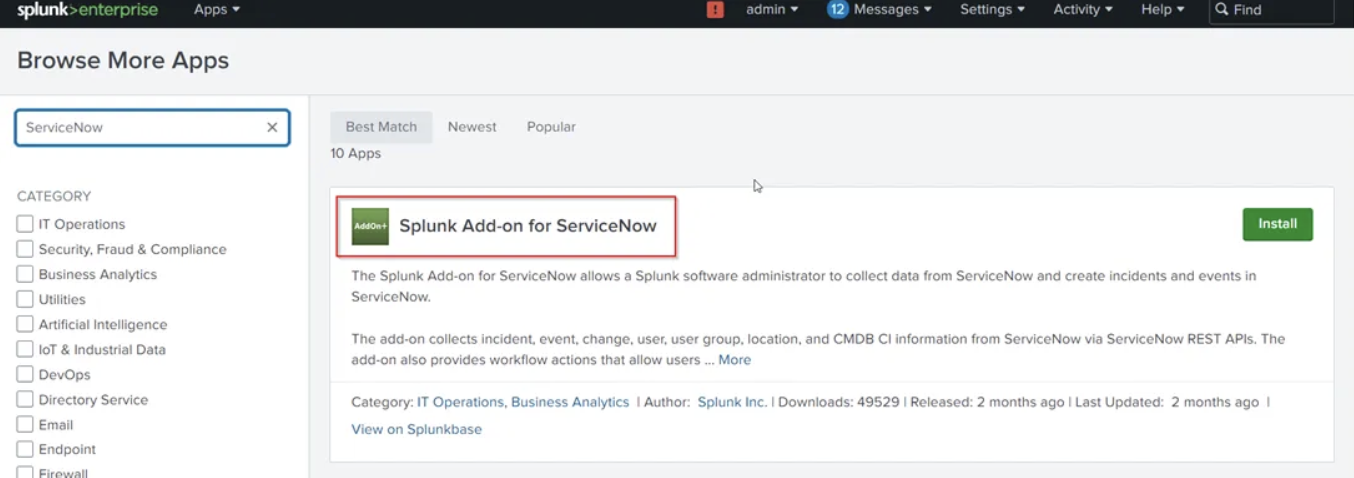Open View on Splunkbase link
Image resolution: width=1354 pixels, height=478 pixels.
coord(416,429)
